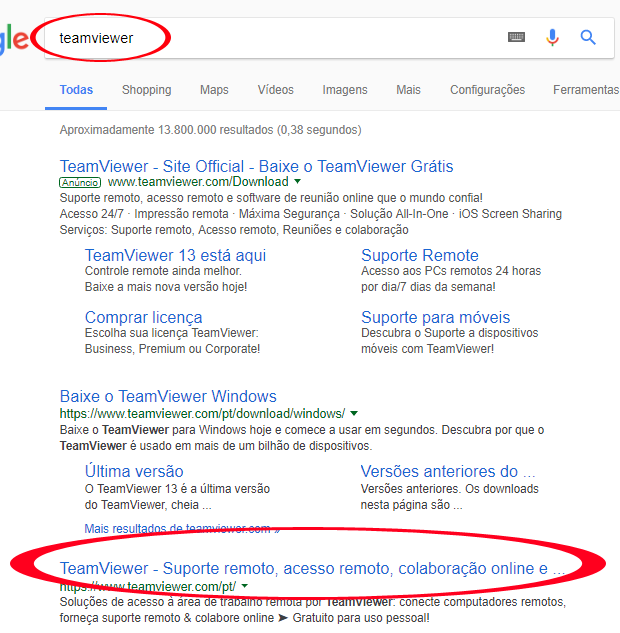Open the 'Suporte Remote' sitelink
Viewport: 620px width, 633px height.
(x=419, y=255)
